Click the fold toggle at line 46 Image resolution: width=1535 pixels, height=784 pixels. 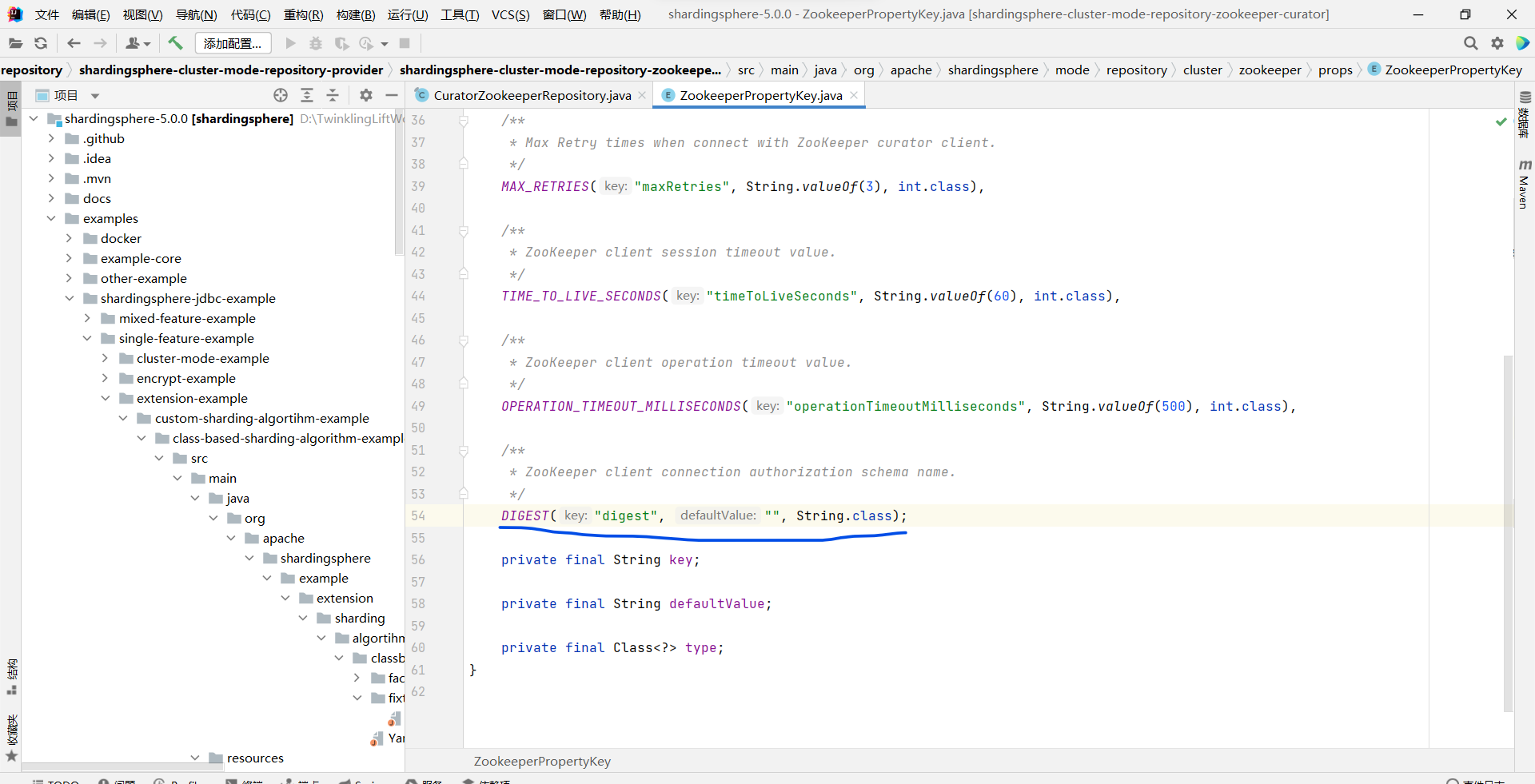[463, 340]
